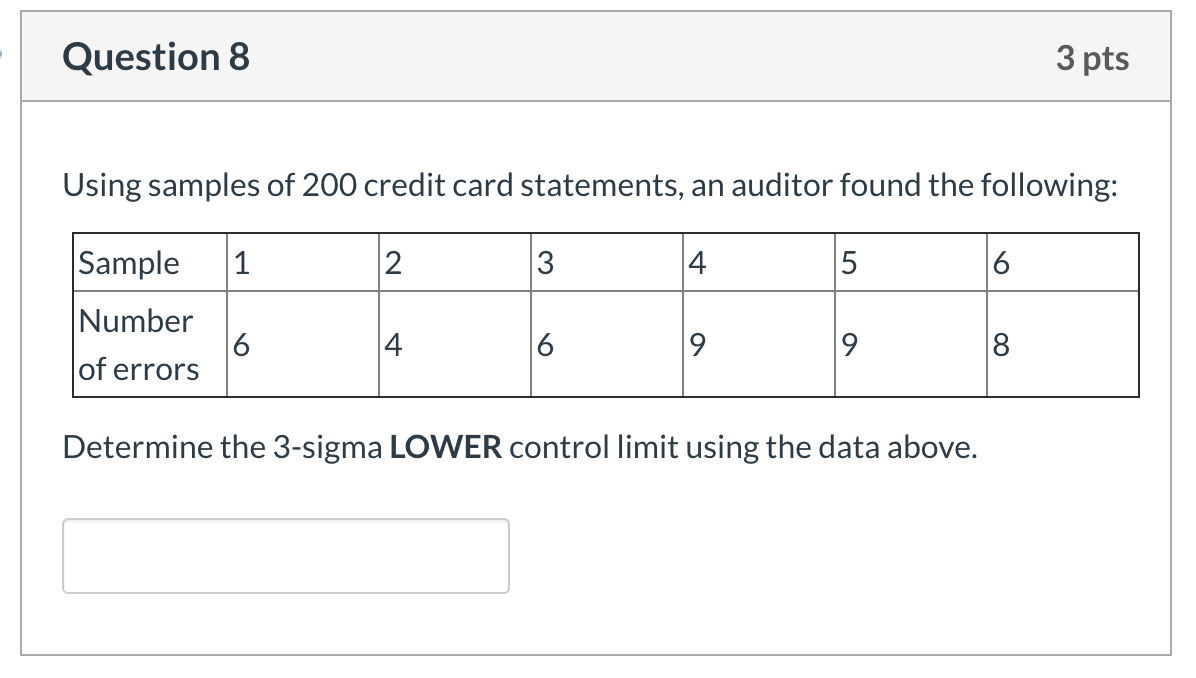This screenshot has height=678, width=1196.
Task: Click the error value 4 under sample 2
Action: (395, 343)
